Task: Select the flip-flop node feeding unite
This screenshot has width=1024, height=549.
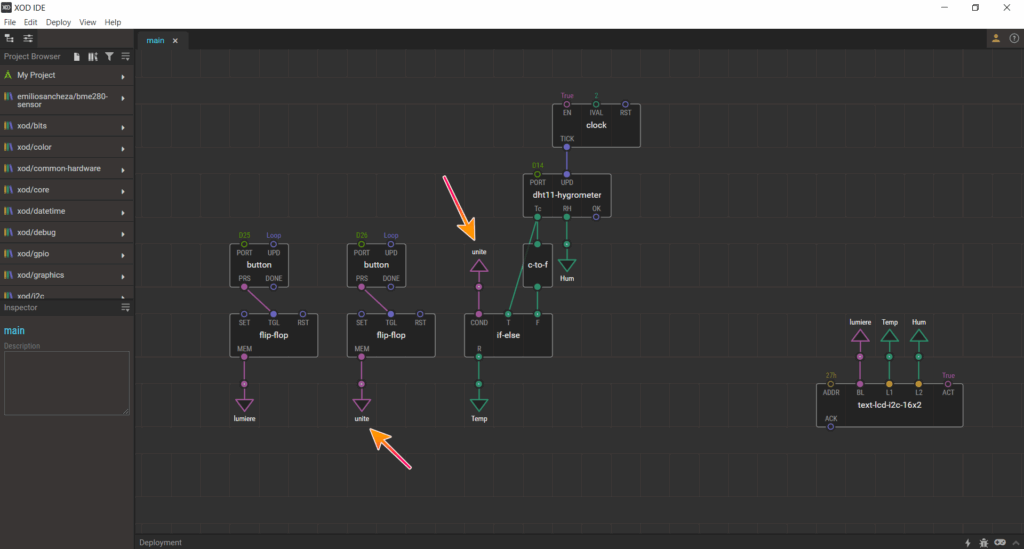Action: coord(391,336)
